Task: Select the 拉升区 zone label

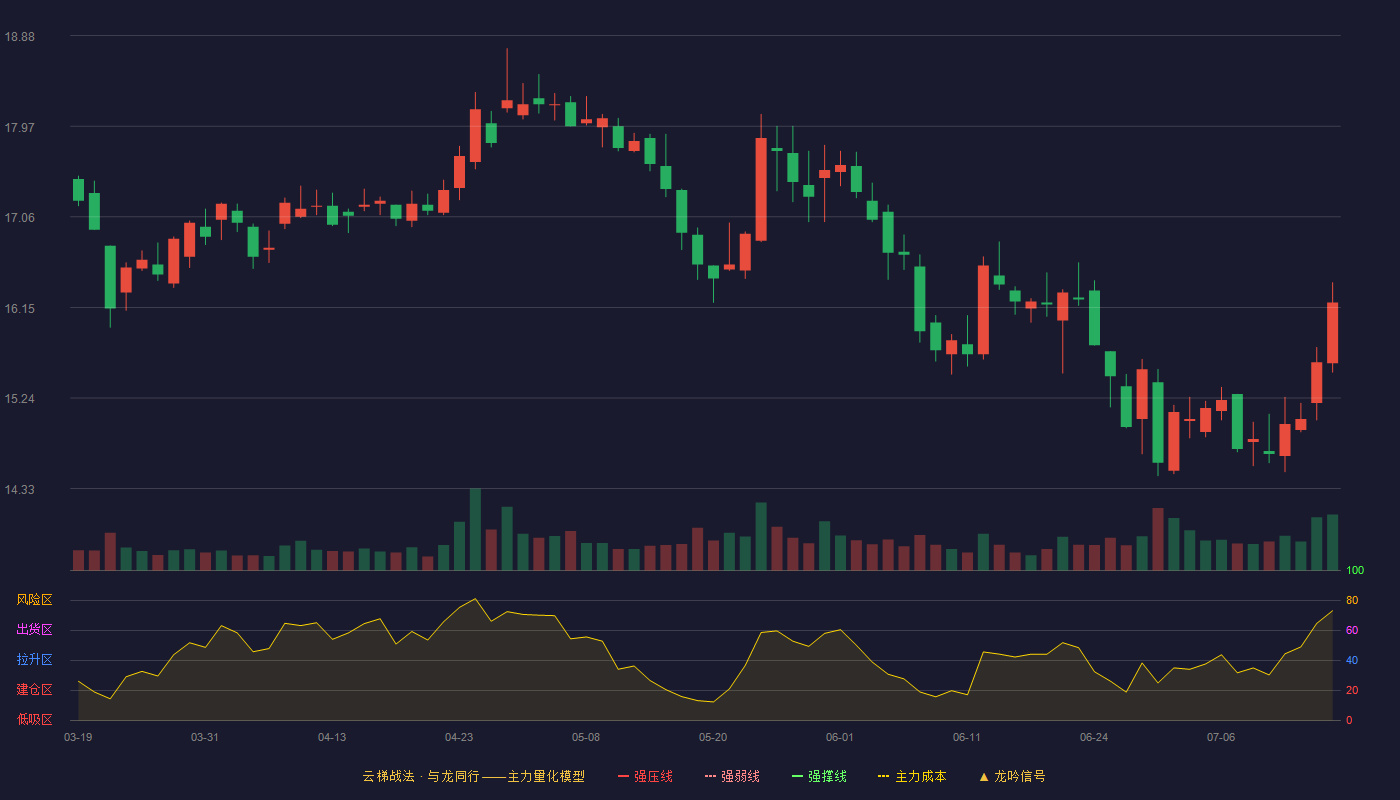Action: (34, 660)
